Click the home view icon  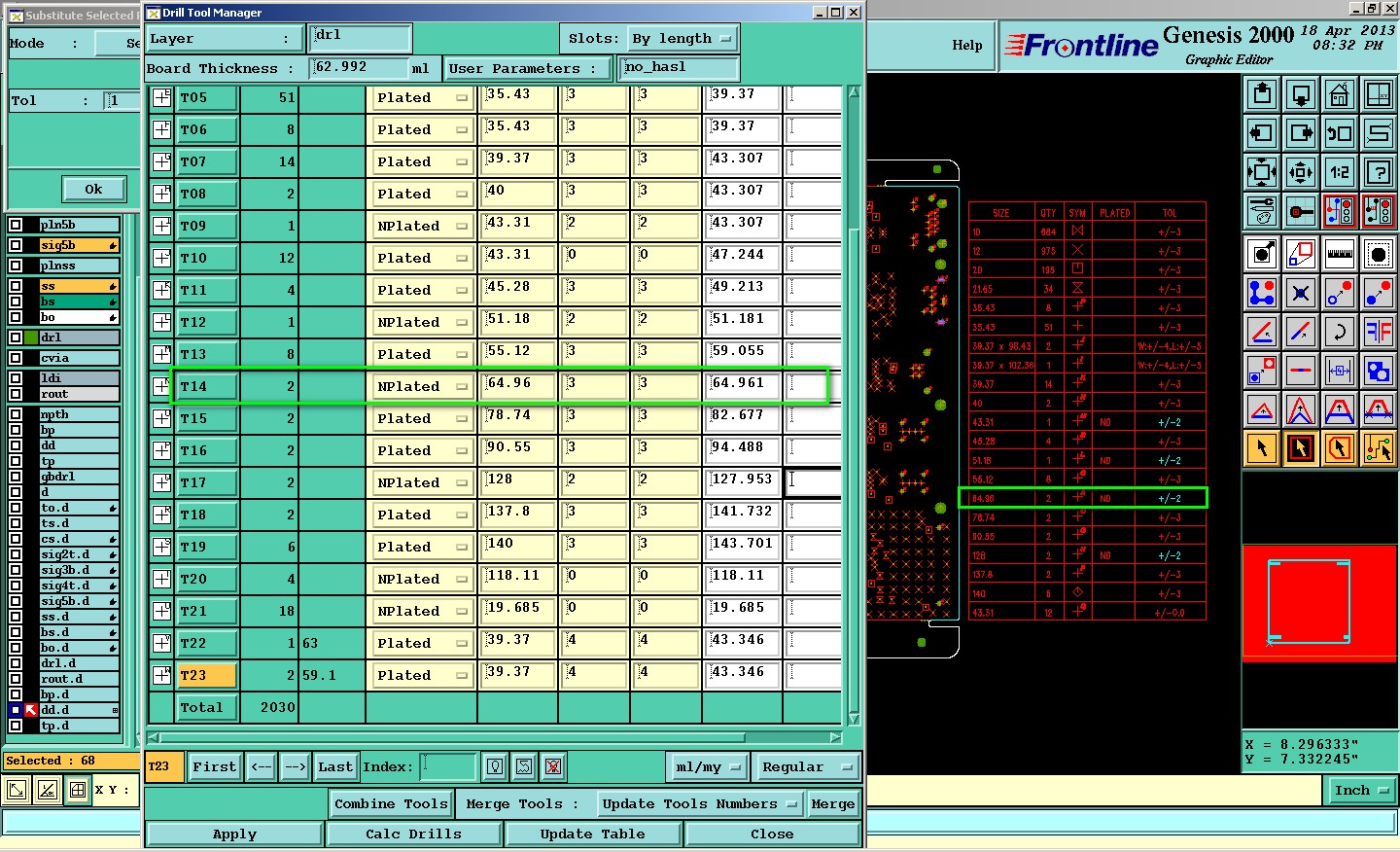point(1340,95)
